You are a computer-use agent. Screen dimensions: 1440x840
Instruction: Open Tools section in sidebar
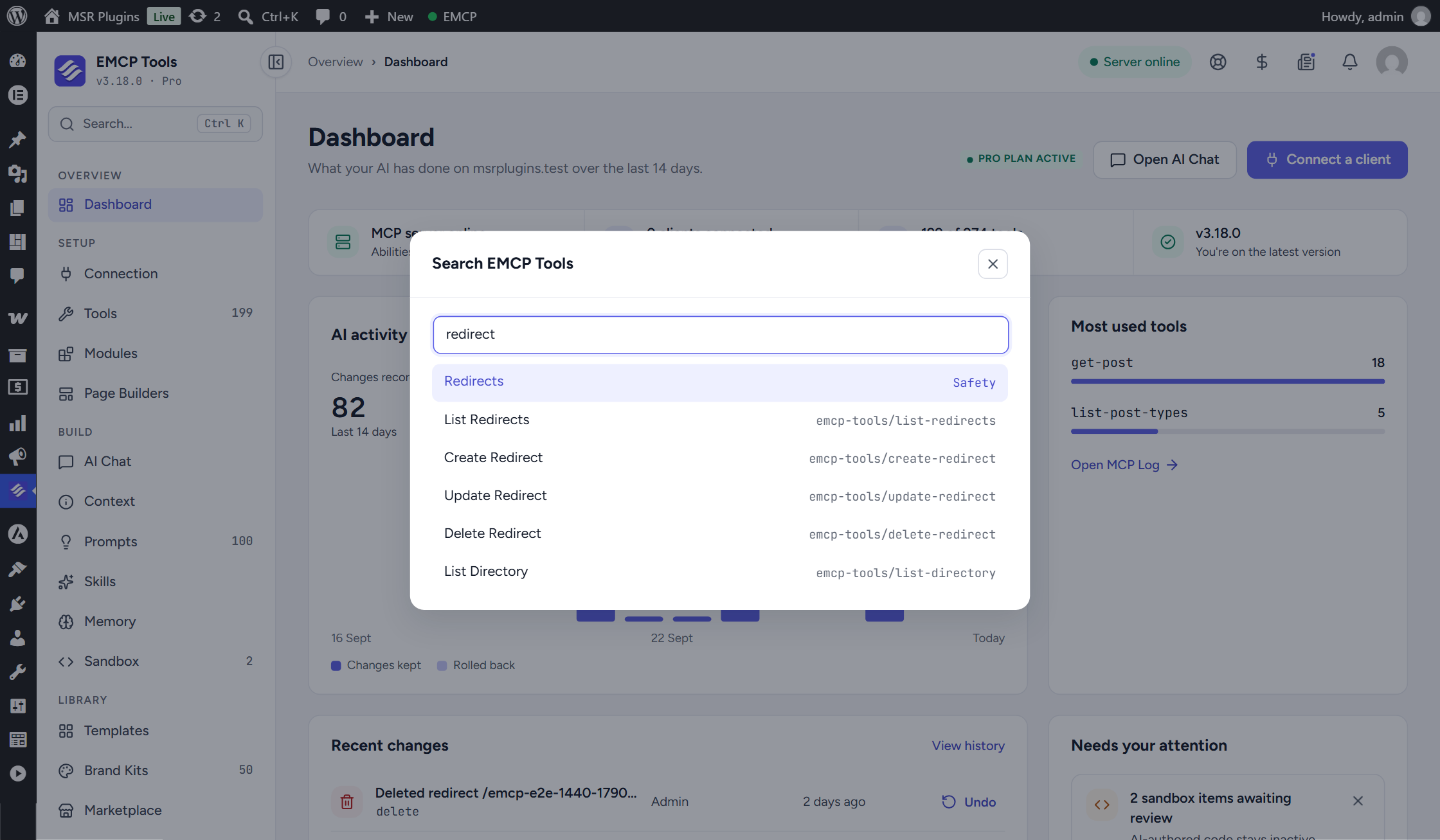click(x=156, y=314)
